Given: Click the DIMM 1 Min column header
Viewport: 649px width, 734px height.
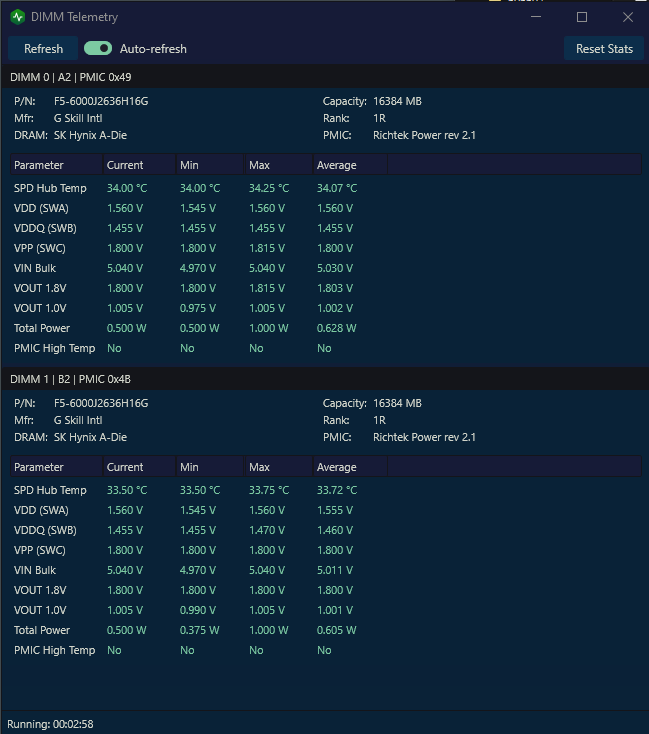Looking at the screenshot, I should tap(211, 467).
